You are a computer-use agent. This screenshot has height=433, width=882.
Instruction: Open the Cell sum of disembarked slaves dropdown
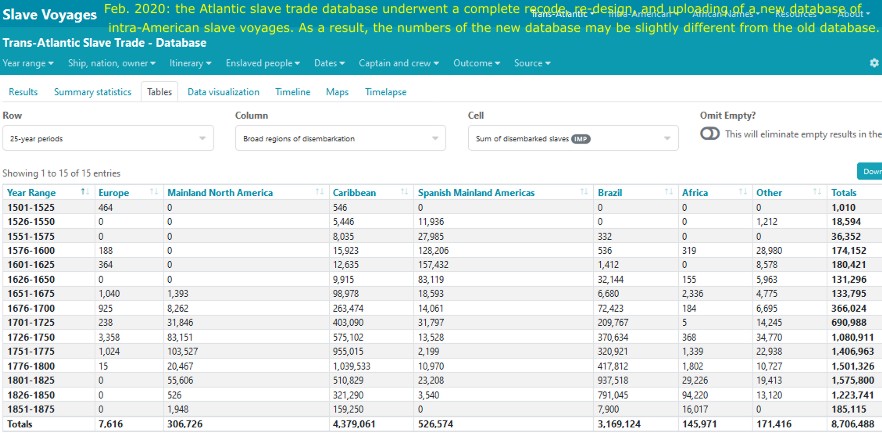[x=573, y=139]
